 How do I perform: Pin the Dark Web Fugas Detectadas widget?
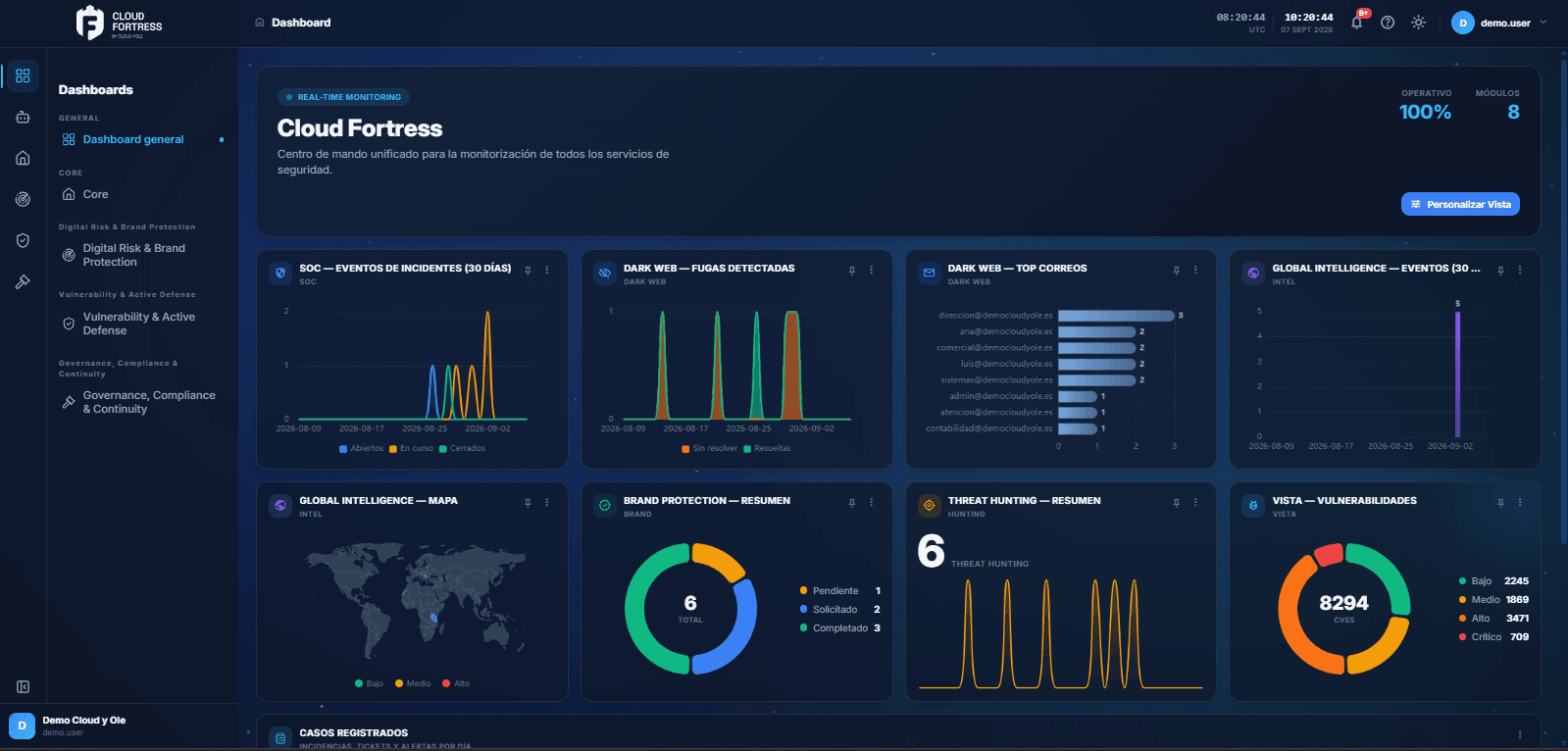tap(852, 271)
